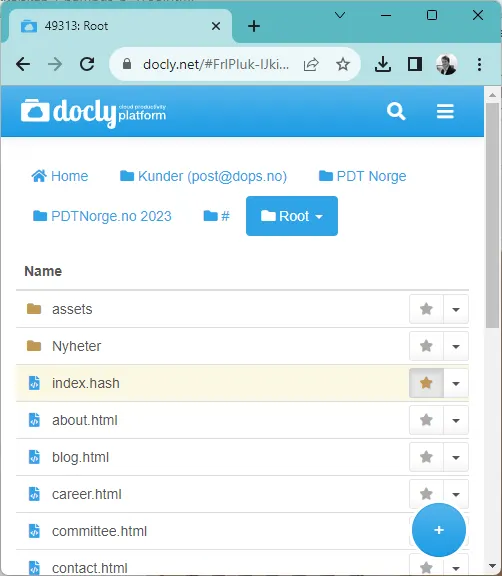Open dropdown arrow for blog.html
This screenshot has width=502, height=576.
(456, 457)
